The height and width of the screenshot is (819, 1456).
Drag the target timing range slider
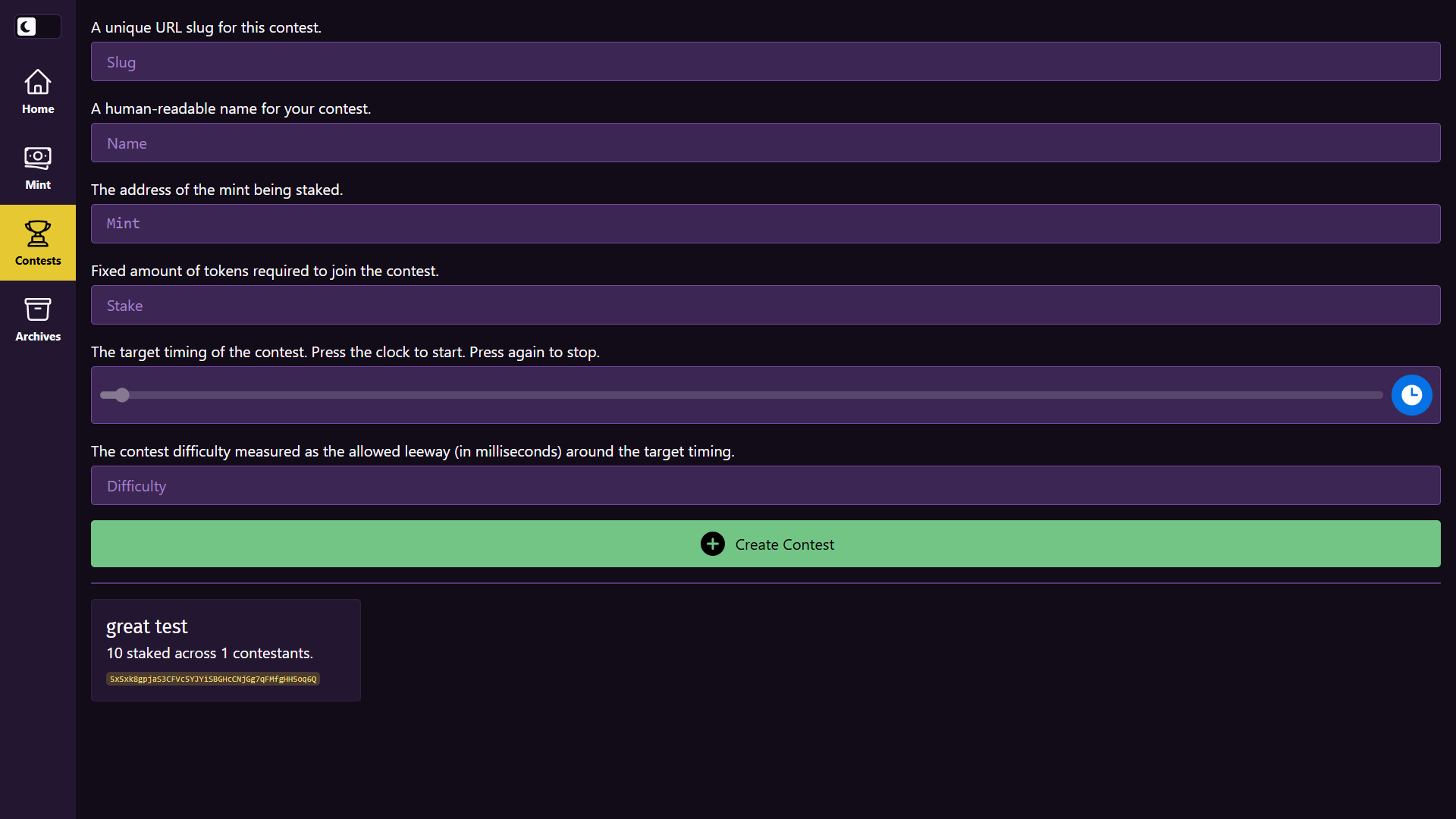tap(121, 394)
